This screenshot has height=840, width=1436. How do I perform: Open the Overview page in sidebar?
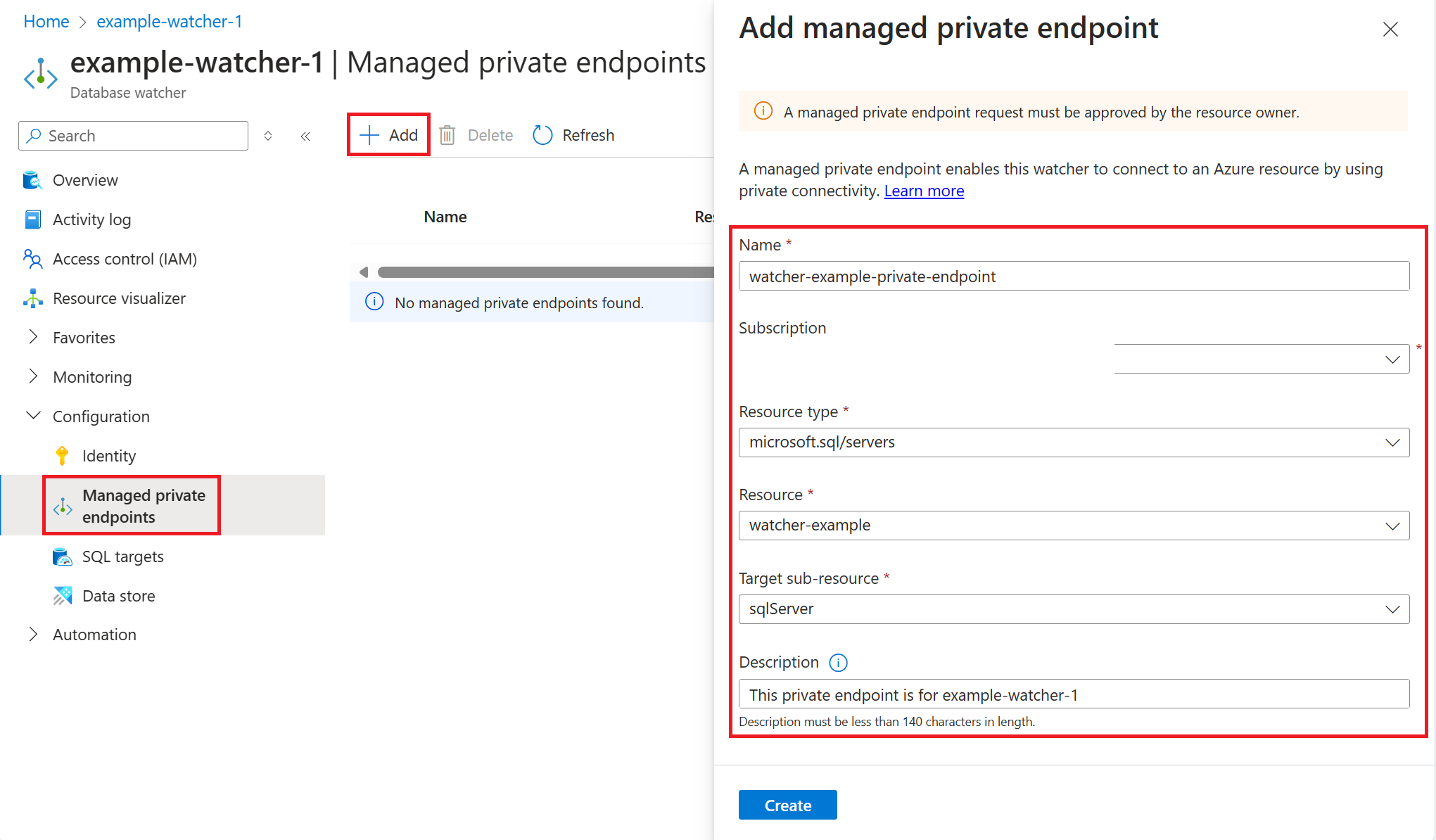[x=84, y=180]
